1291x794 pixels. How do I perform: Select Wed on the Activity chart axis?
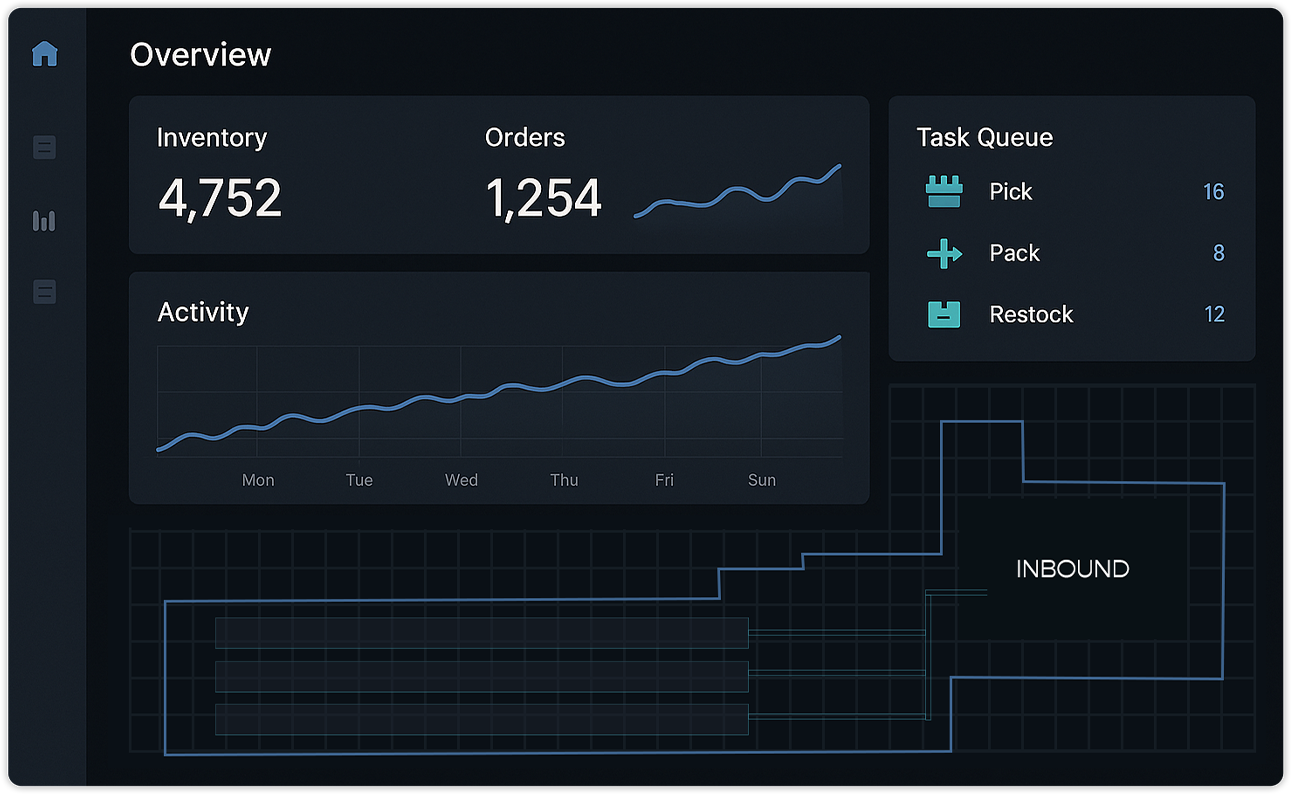point(461,480)
